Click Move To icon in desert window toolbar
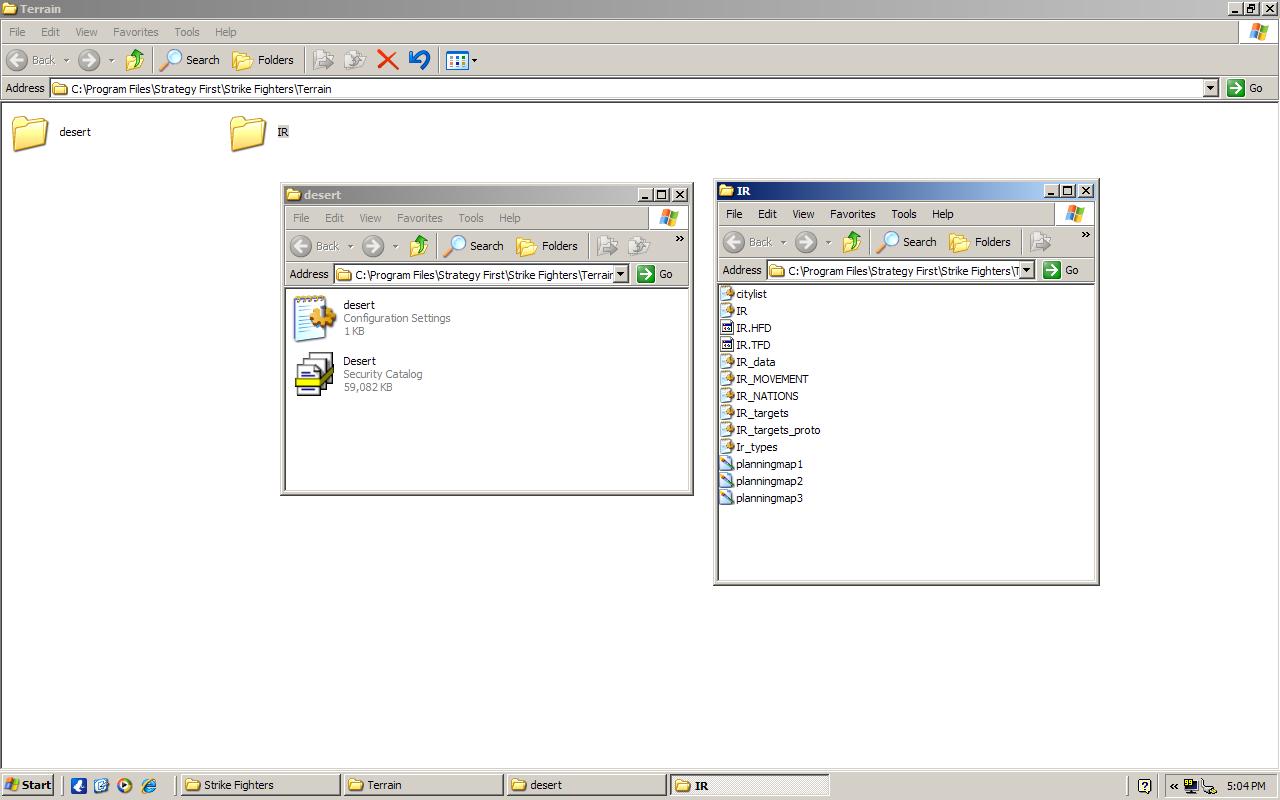Viewport: 1280px width, 800px height. 607,246
